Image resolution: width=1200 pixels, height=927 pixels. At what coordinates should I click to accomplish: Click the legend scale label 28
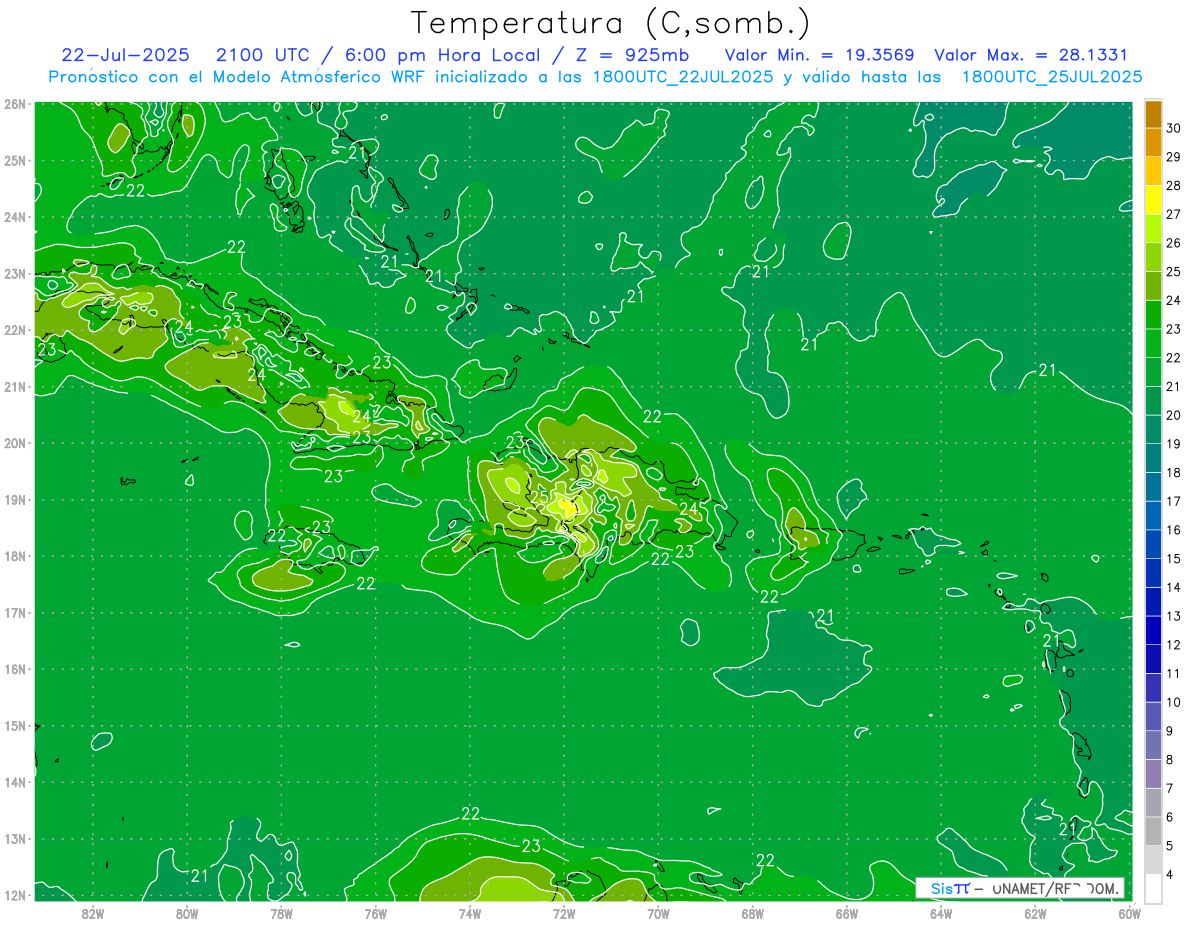click(x=1174, y=186)
